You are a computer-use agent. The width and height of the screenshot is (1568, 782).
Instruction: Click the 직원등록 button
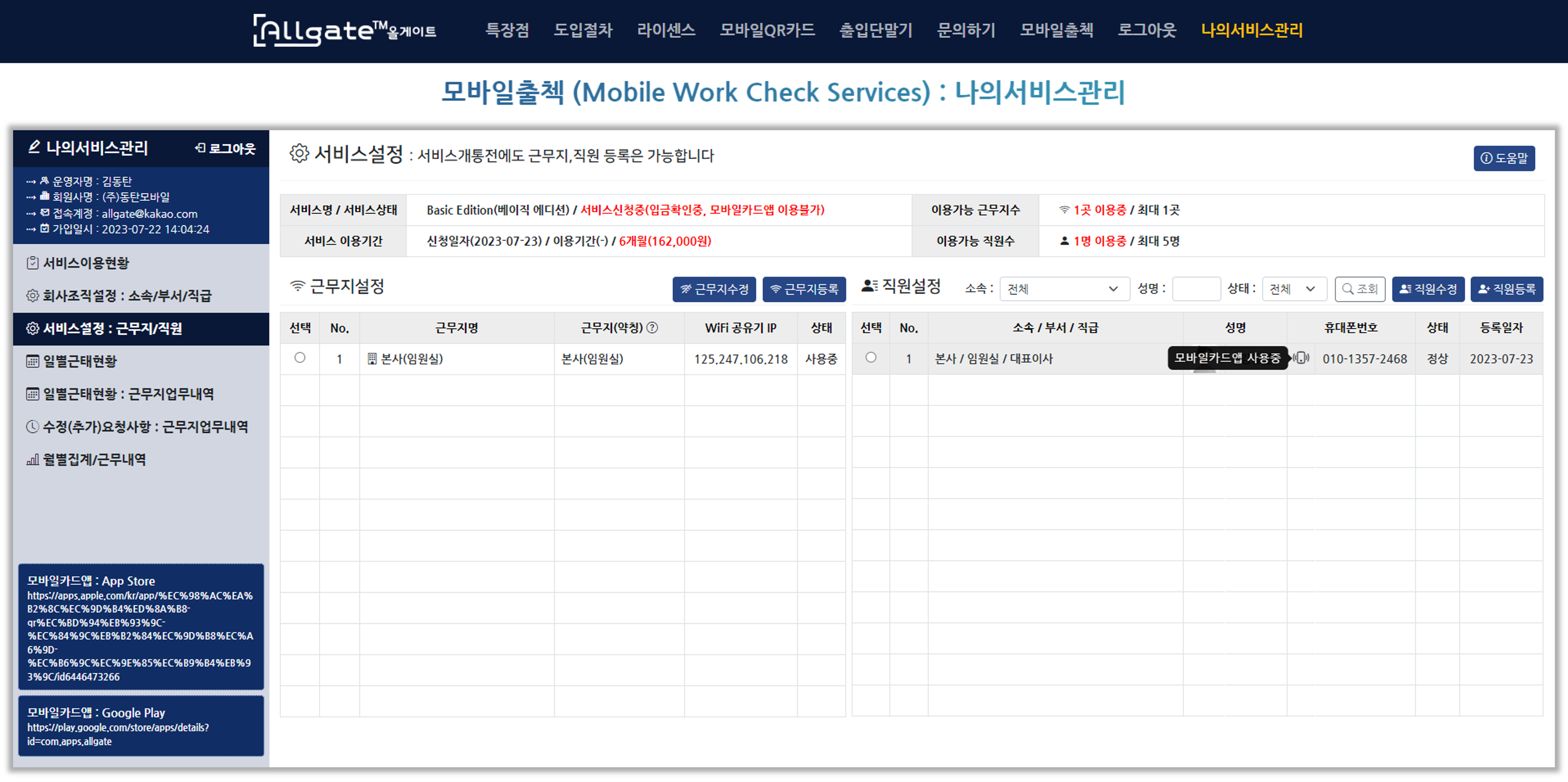(x=1506, y=289)
